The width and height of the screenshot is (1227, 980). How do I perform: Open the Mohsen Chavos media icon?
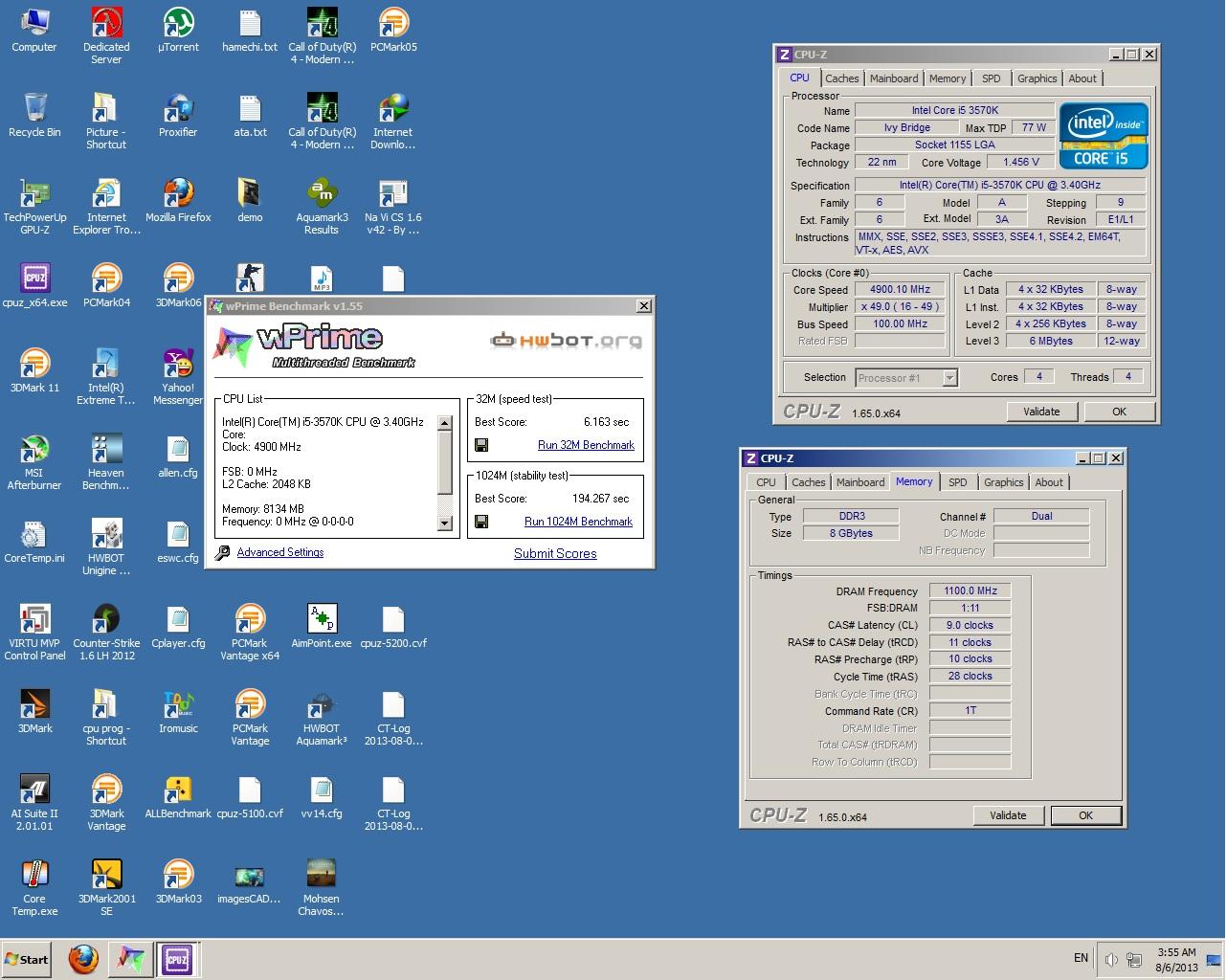(322, 887)
